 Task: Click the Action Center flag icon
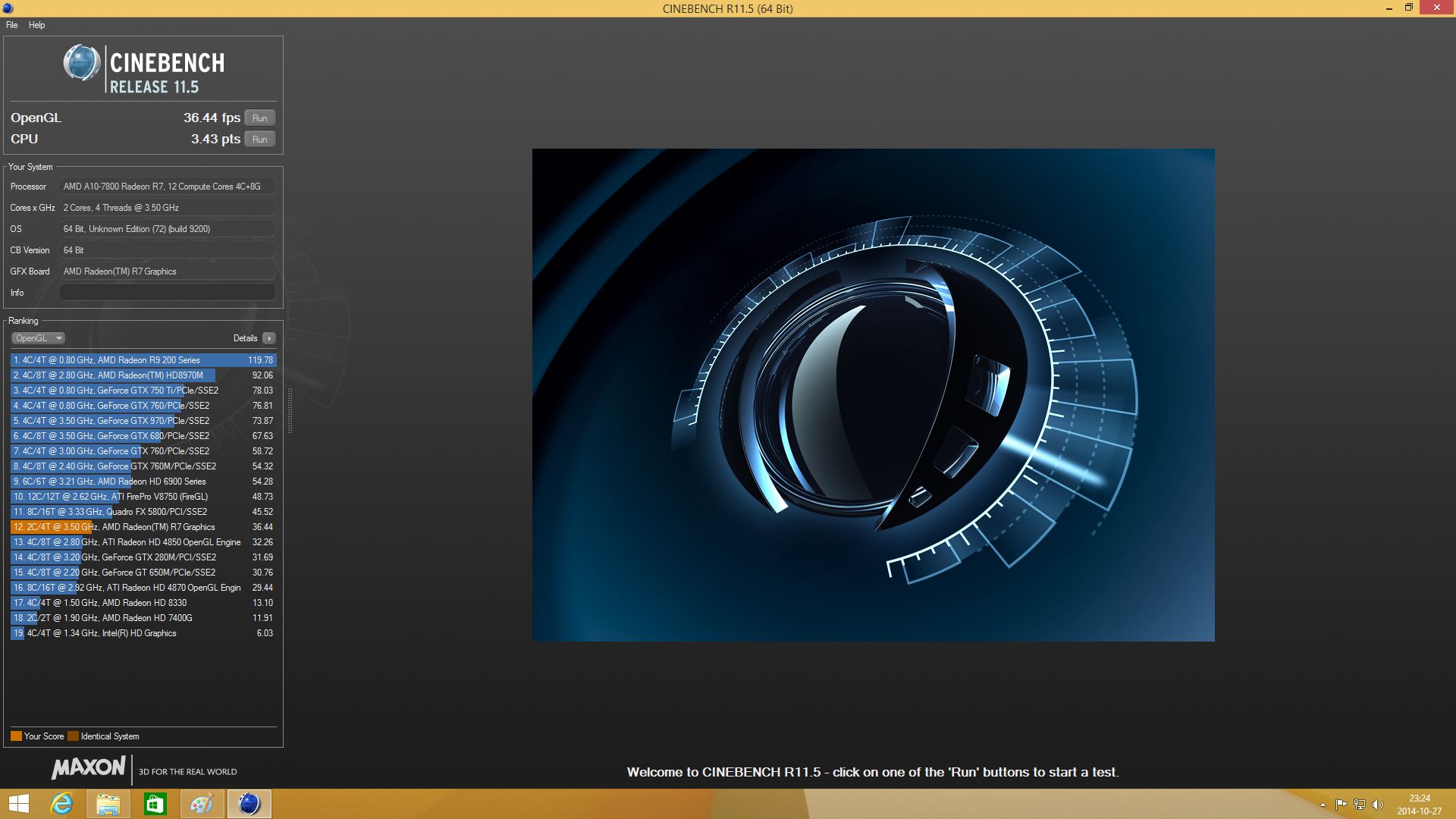click(x=1341, y=805)
